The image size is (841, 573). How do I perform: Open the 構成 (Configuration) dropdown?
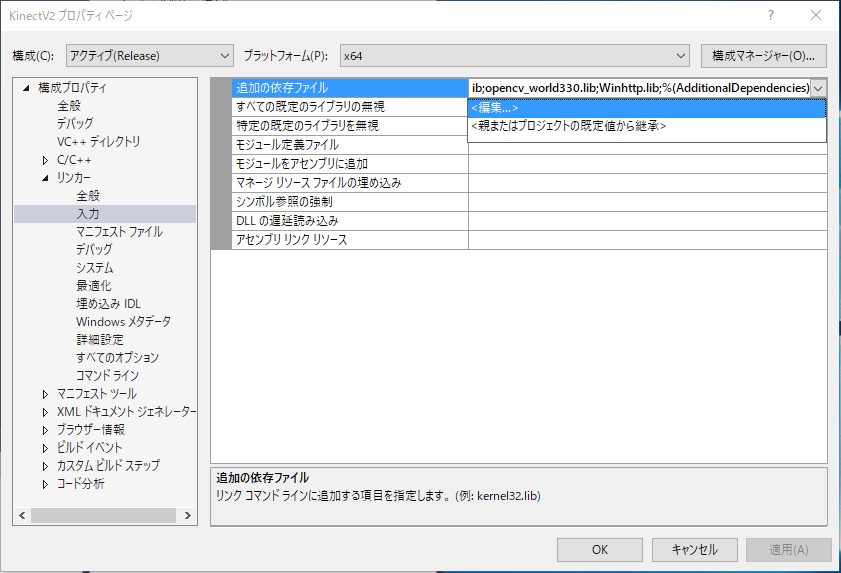[149, 56]
